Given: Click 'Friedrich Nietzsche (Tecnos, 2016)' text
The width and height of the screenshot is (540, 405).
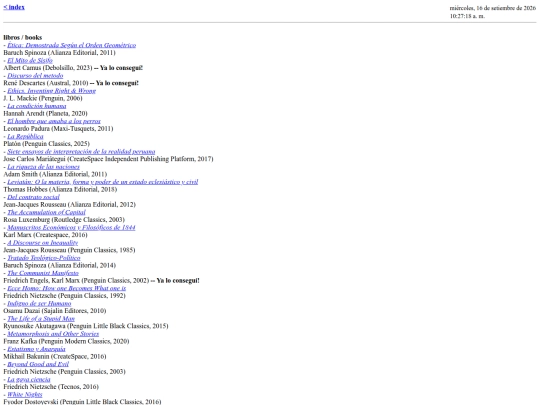Looking at the screenshot, I should tap(51, 387).
